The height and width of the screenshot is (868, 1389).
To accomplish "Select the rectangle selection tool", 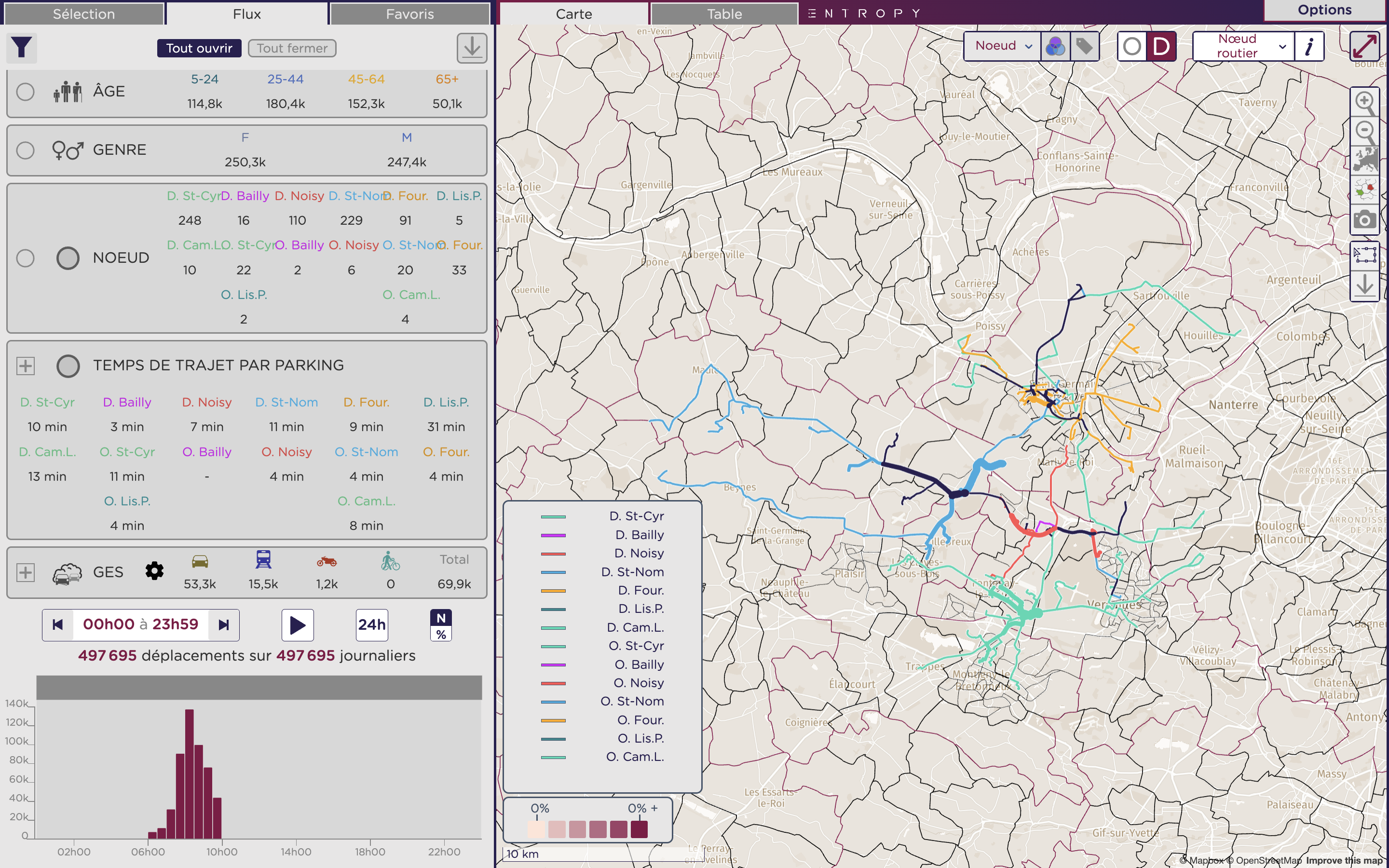I will [x=1365, y=255].
